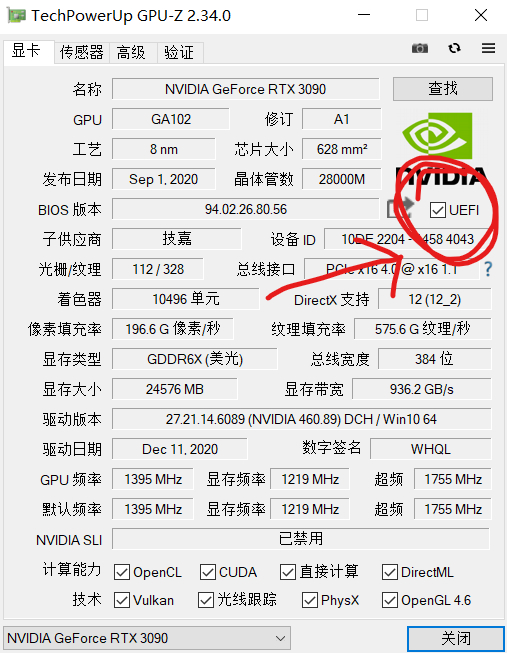Click the bus width value 384 位
The width and height of the screenshot is (507, 653).
point(435,359)
